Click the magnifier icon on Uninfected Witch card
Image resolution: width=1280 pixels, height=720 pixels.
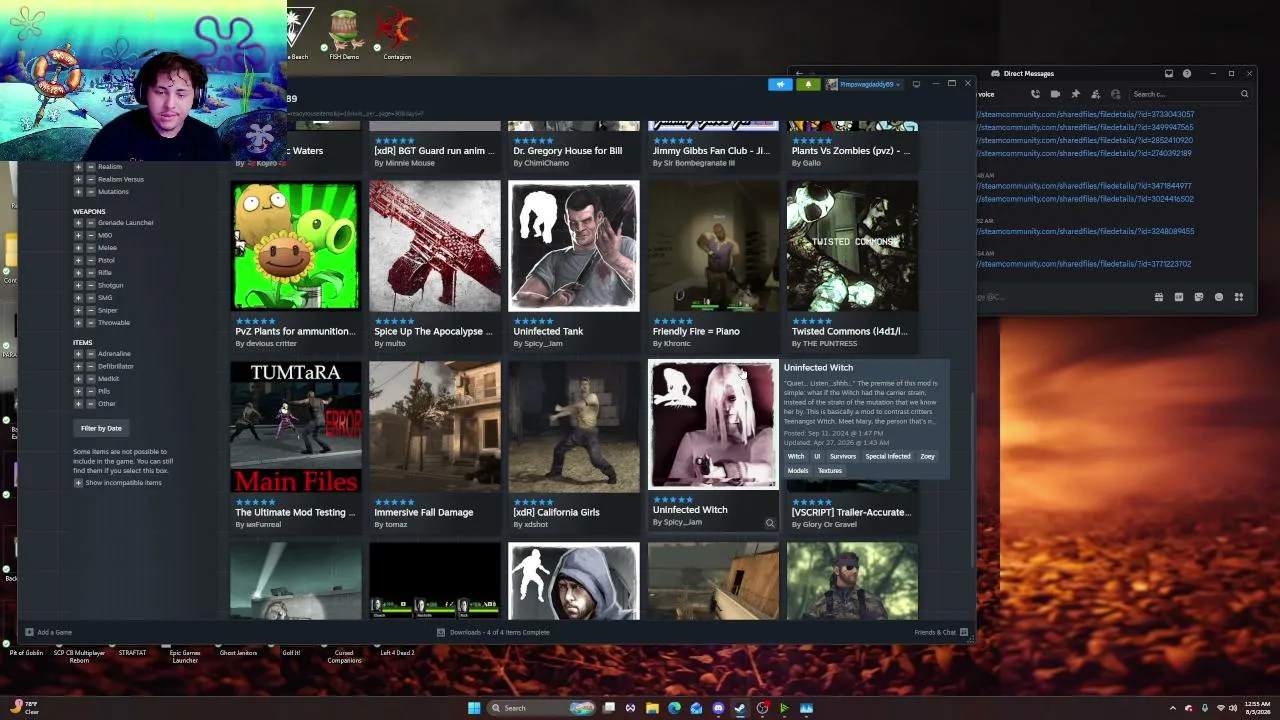770,523
